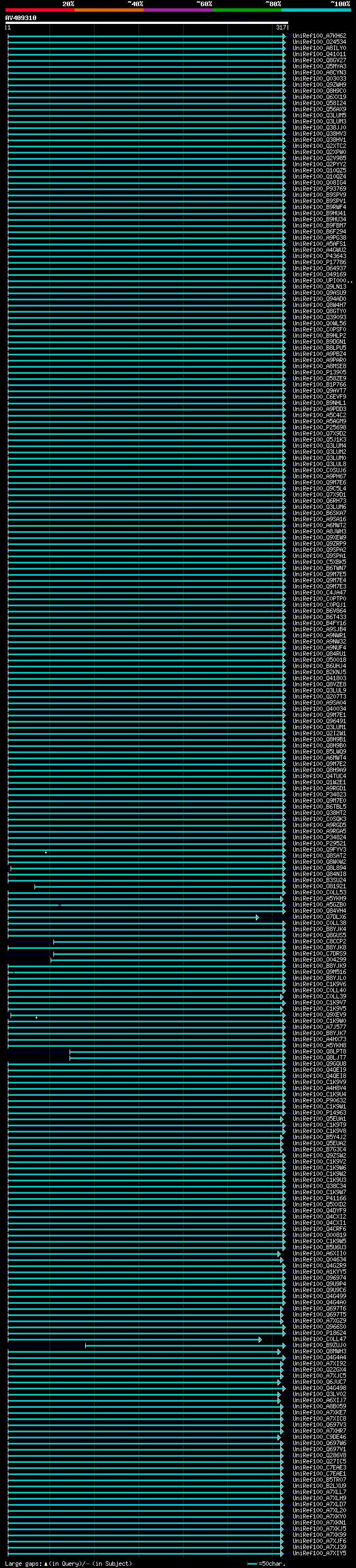356x1568 pixels.
Task: Select hit UniRef100_B5TR07
Action: [x=319, y=1480]
